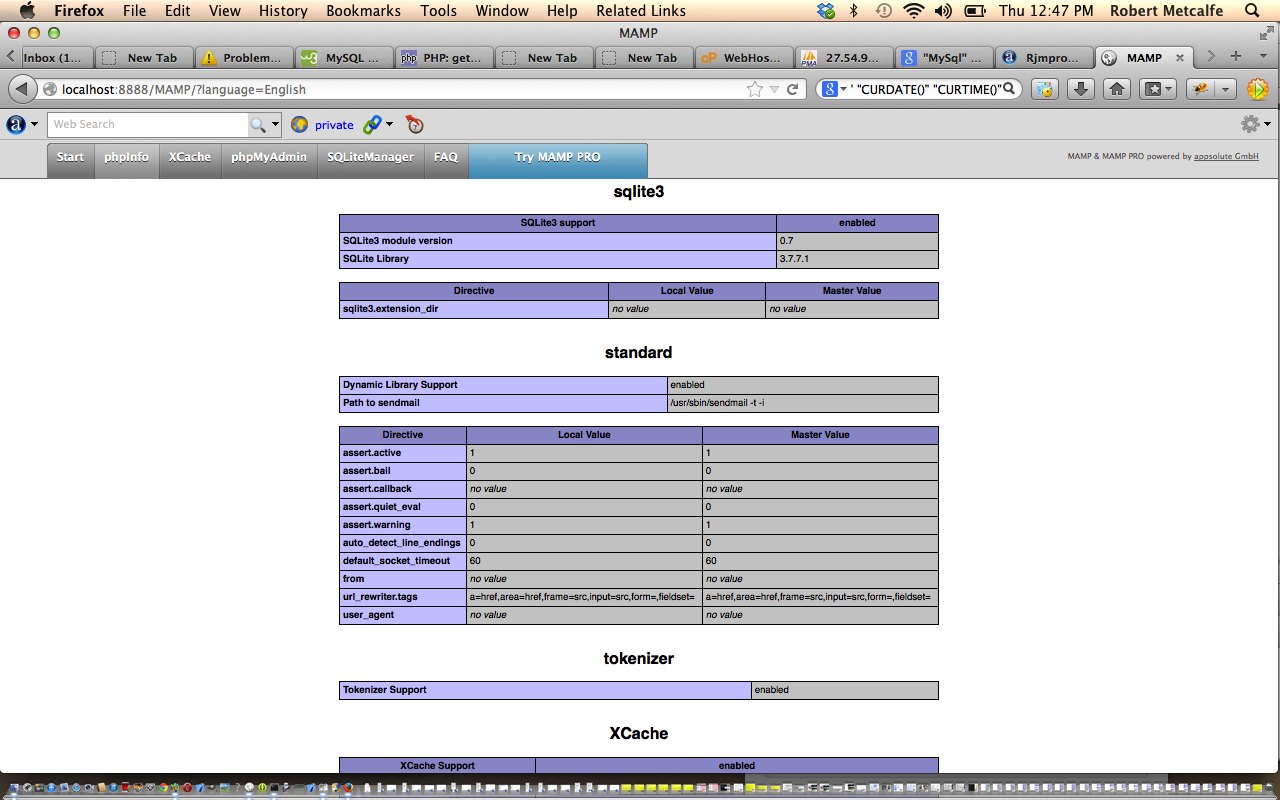The image size is (1280, 800).
Task: Switch to the Rjmpro... tab
Action: (1044, 57)
